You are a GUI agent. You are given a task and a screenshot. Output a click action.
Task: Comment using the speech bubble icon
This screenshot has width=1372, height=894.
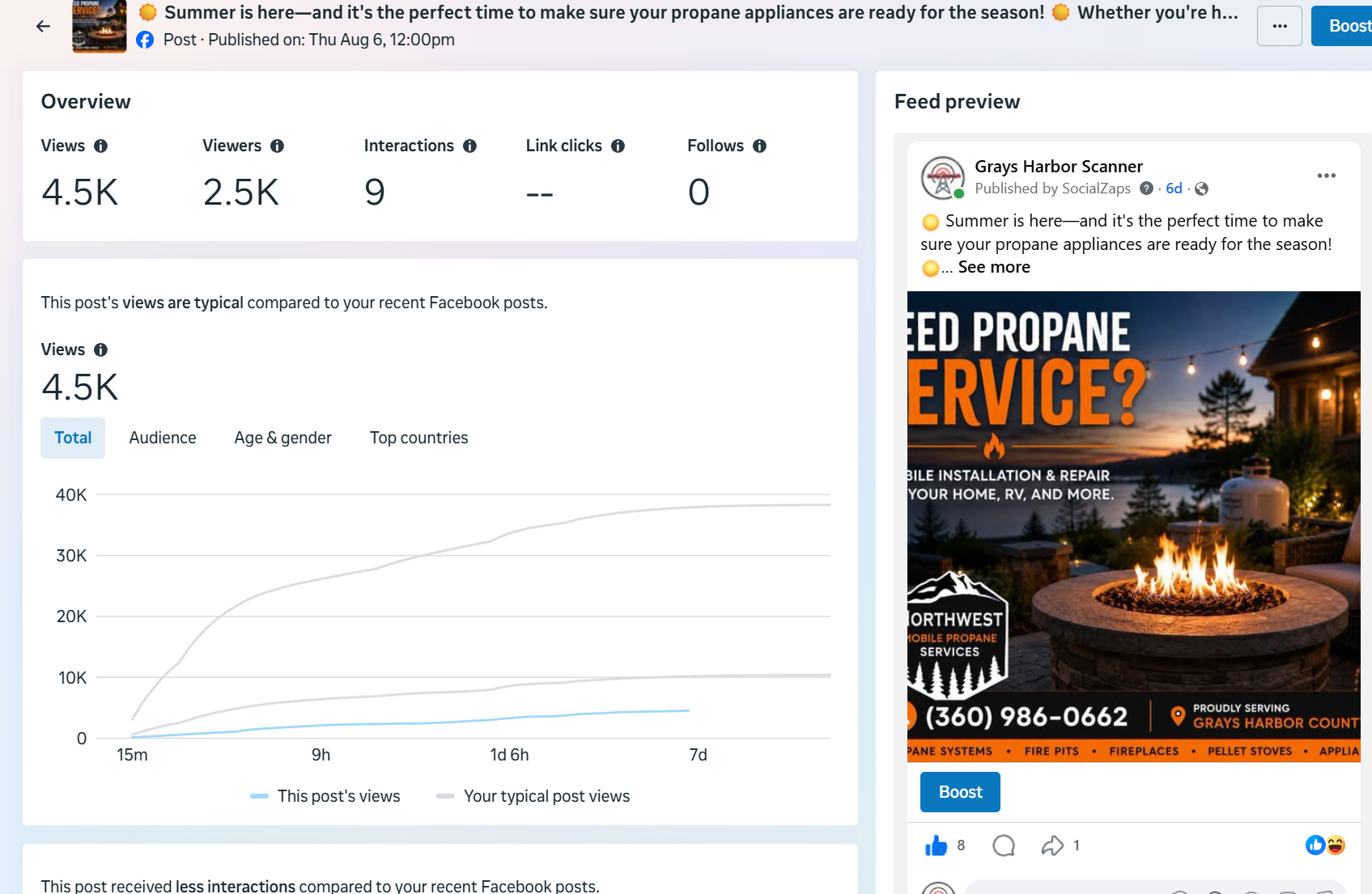[1004, 845]
